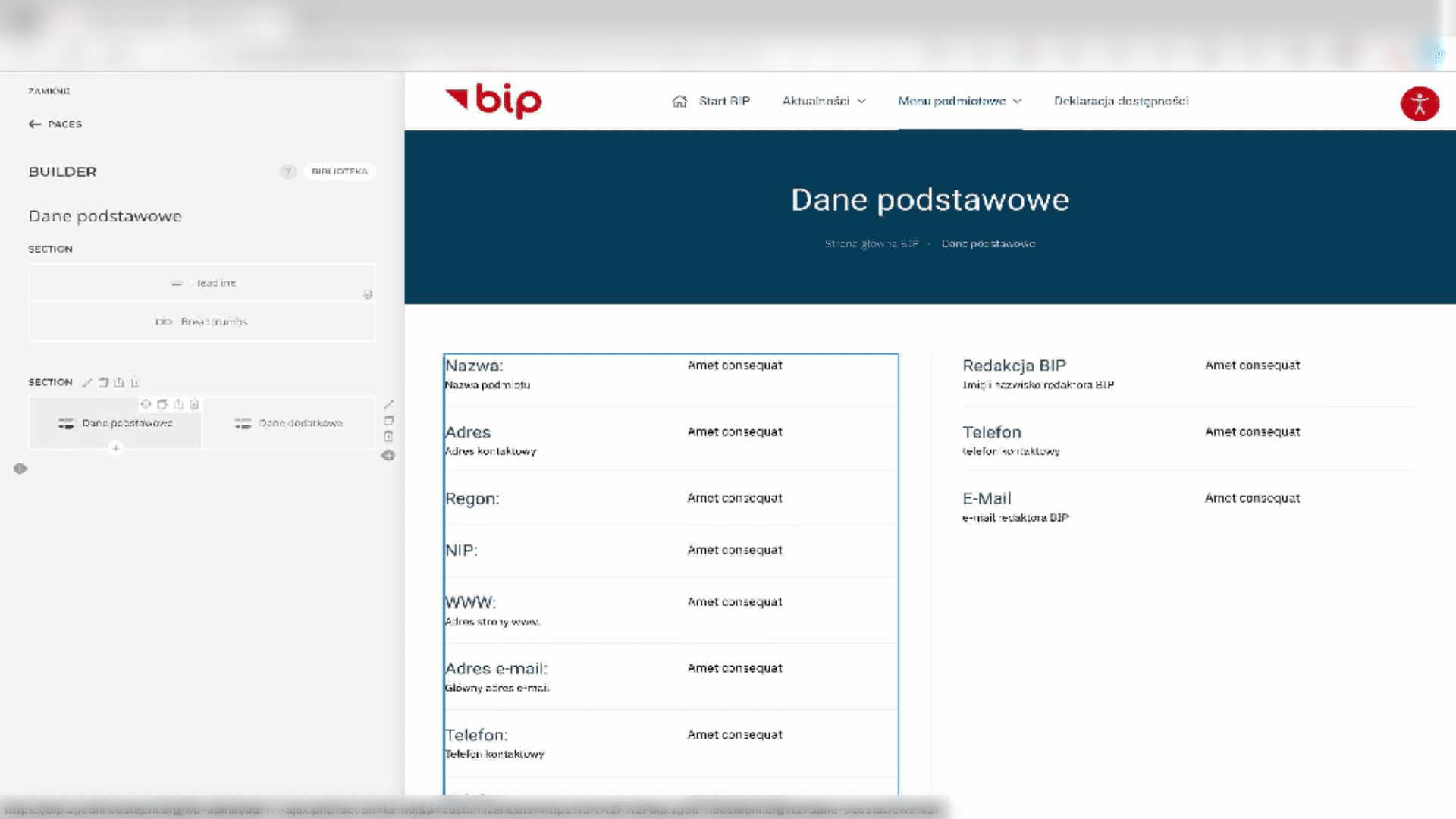Click the ZAMKNIJ close link
This screenshot has height=819, width=1456.
point(49,91)
